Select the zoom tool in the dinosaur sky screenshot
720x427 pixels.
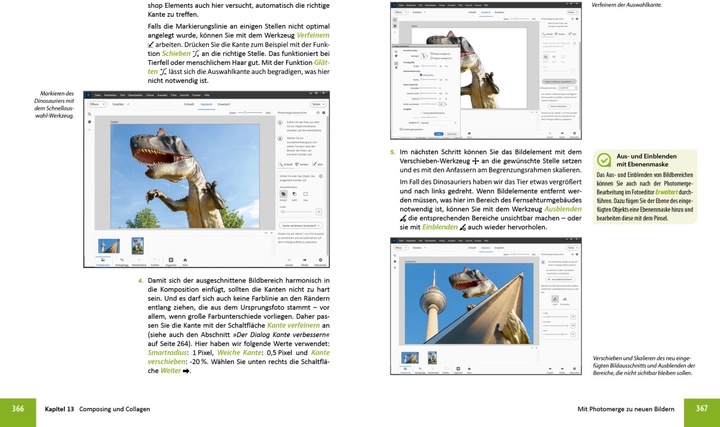click(x=90, y=114)
